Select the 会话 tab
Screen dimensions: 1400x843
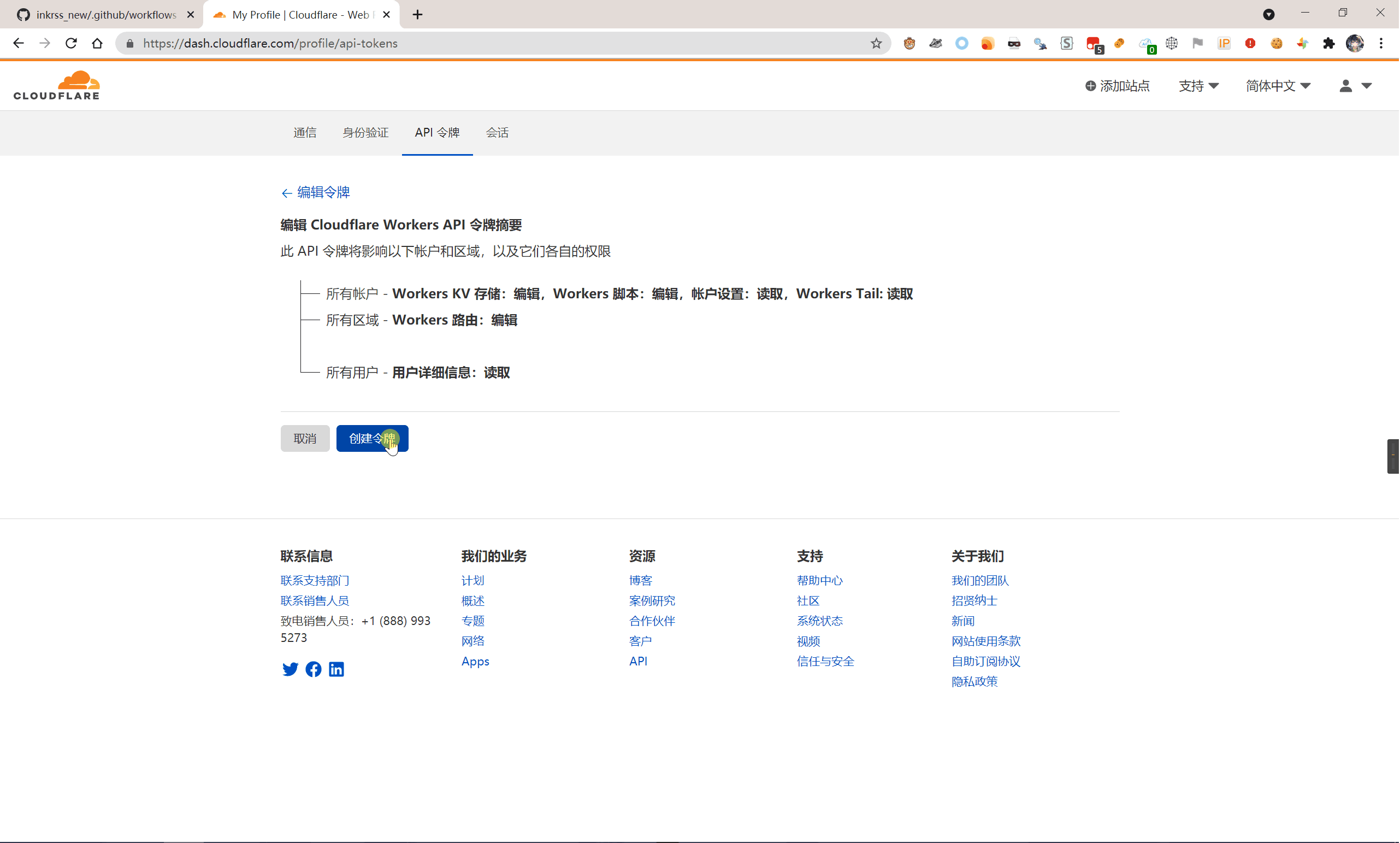click(x=498, y=132)
